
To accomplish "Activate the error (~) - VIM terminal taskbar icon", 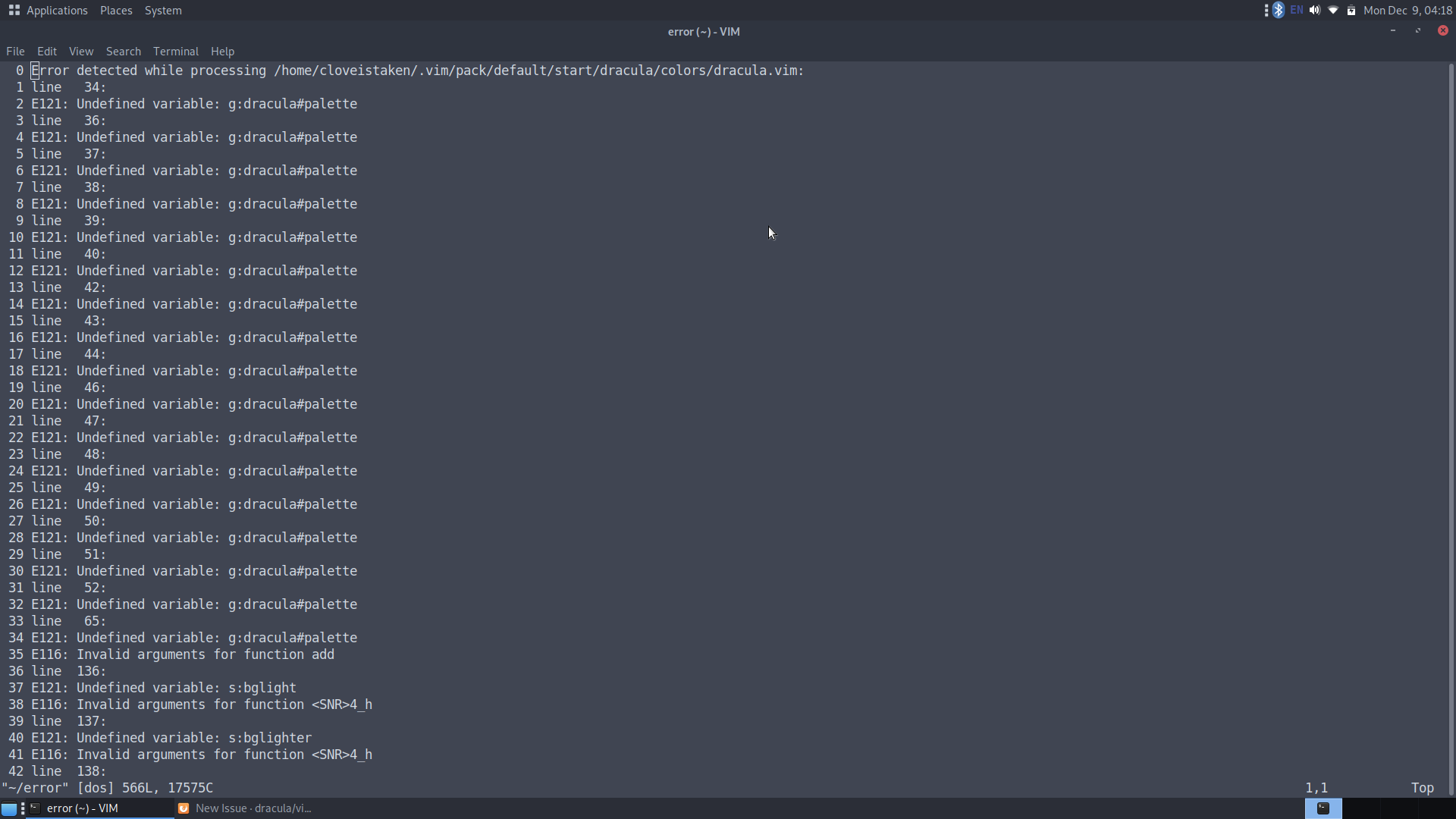I will [83, 808].
